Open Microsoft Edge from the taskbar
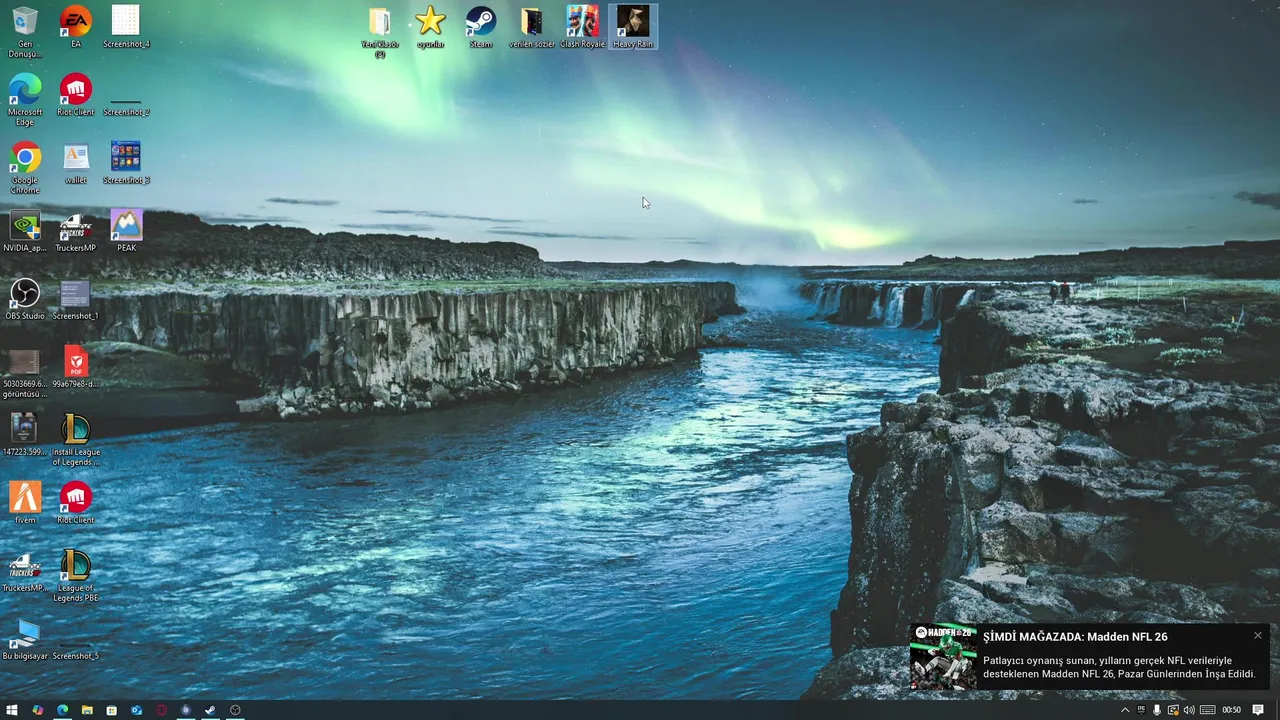The width and height of the screenshot is (1280, 720). click(x=62, y=710)
